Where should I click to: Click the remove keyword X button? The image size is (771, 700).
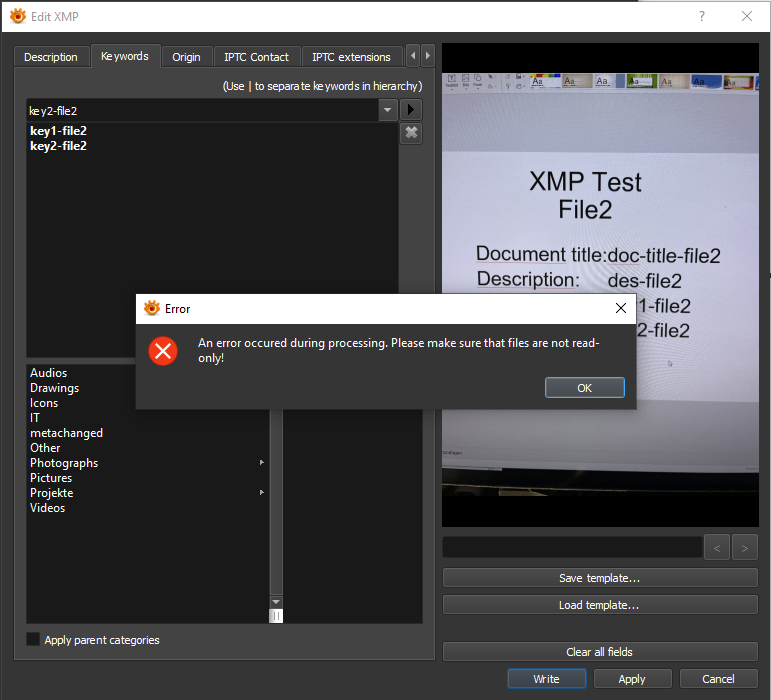coord(411,133)
